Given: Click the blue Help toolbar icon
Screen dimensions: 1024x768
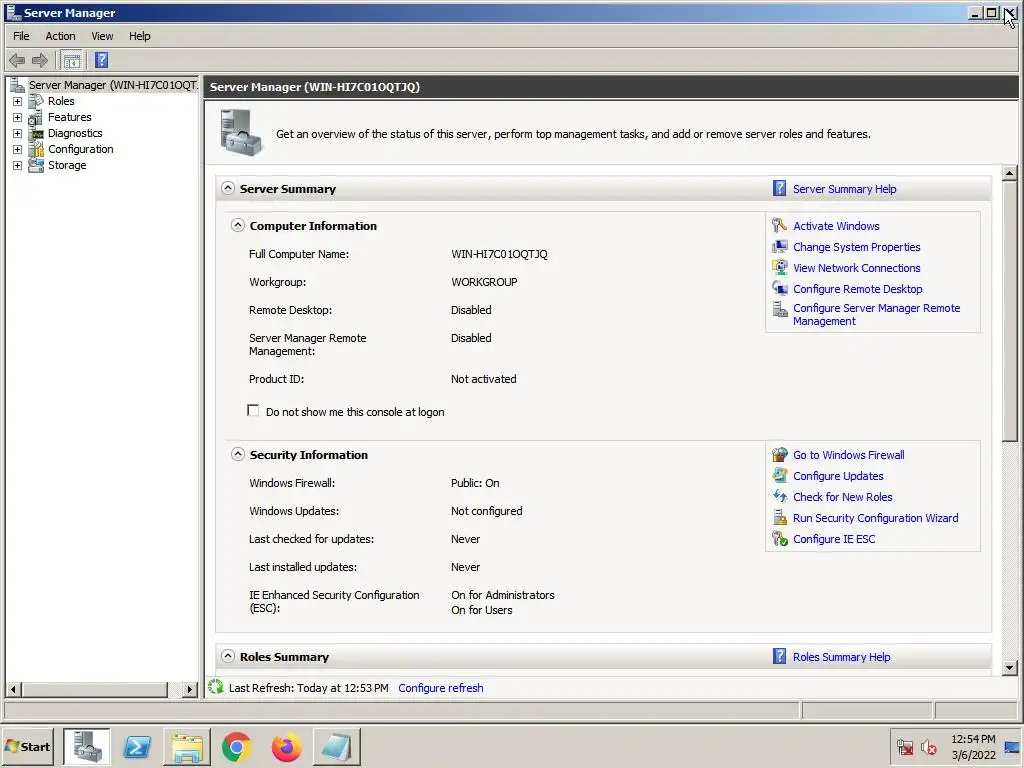Looking at the screenshot, I should 101,61.
